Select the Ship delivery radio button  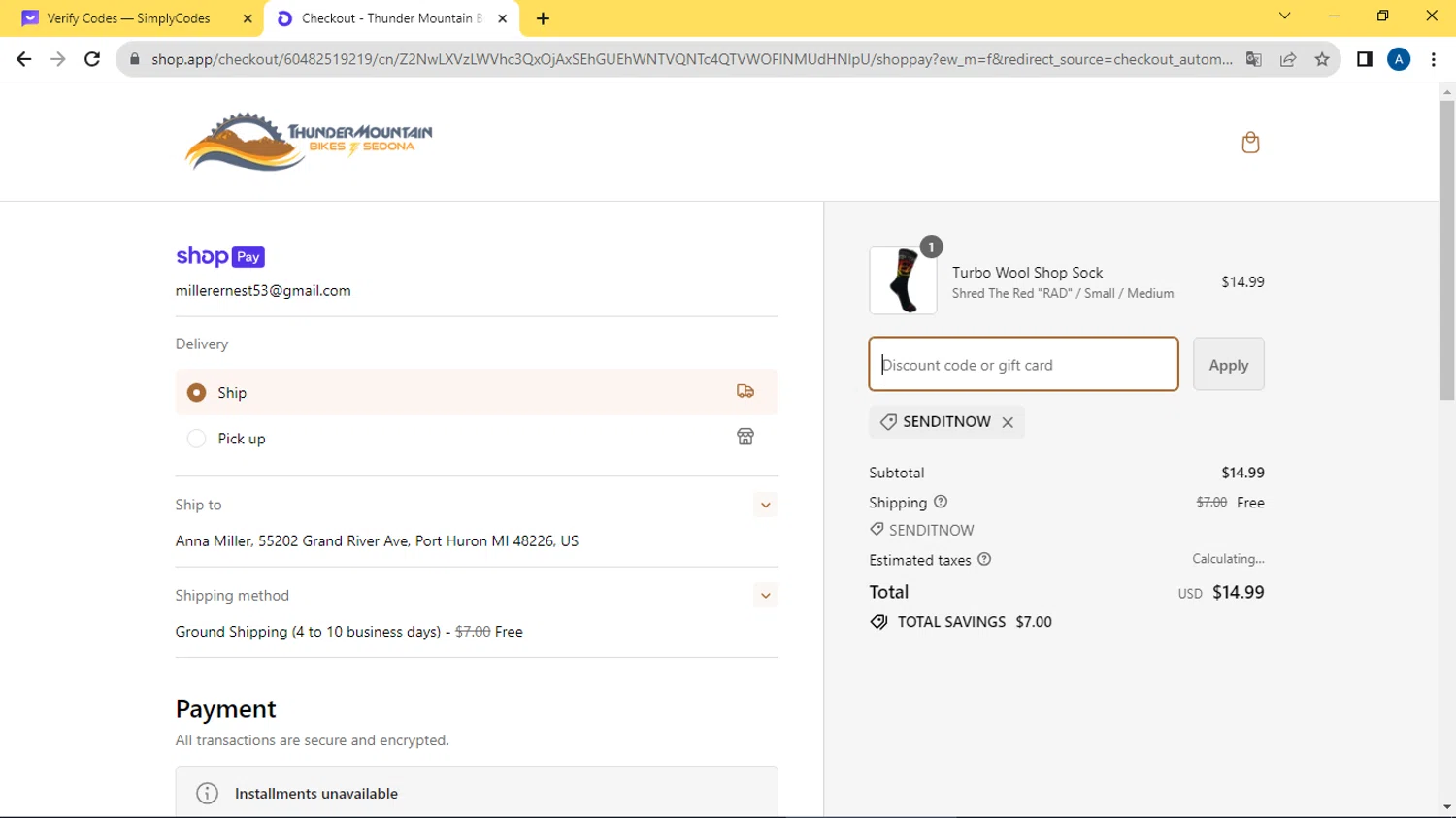[197, 392]
